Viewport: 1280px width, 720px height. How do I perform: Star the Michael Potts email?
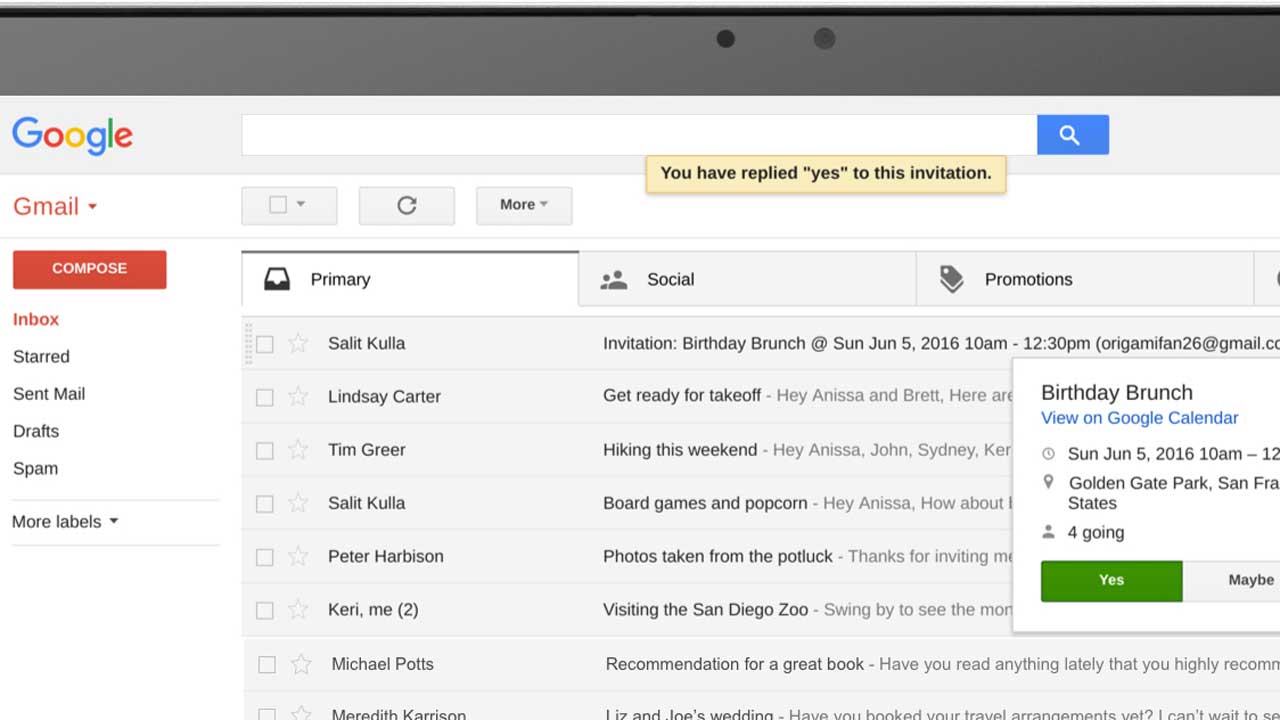pyautogui.click(x=301, y=664)
